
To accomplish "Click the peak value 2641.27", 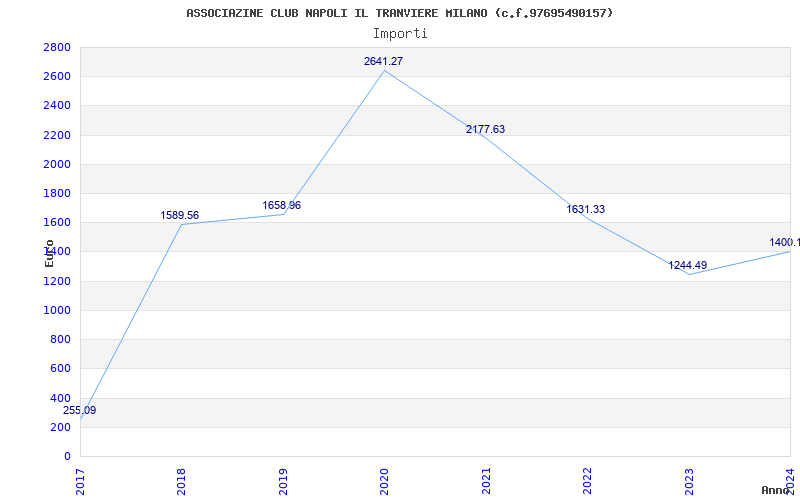I will coord(383,61).
